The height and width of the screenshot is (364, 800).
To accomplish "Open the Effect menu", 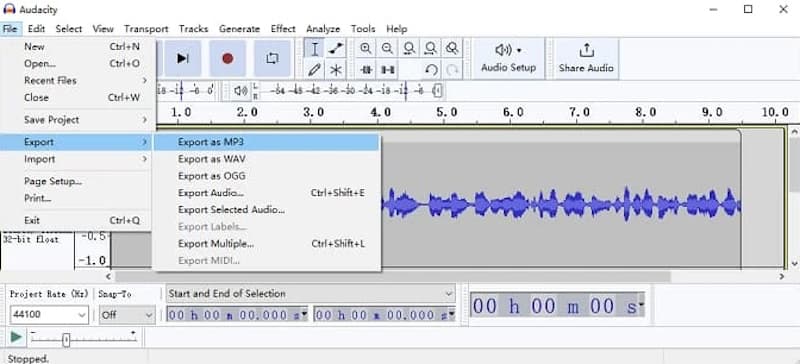I will (x=283, y=29).
